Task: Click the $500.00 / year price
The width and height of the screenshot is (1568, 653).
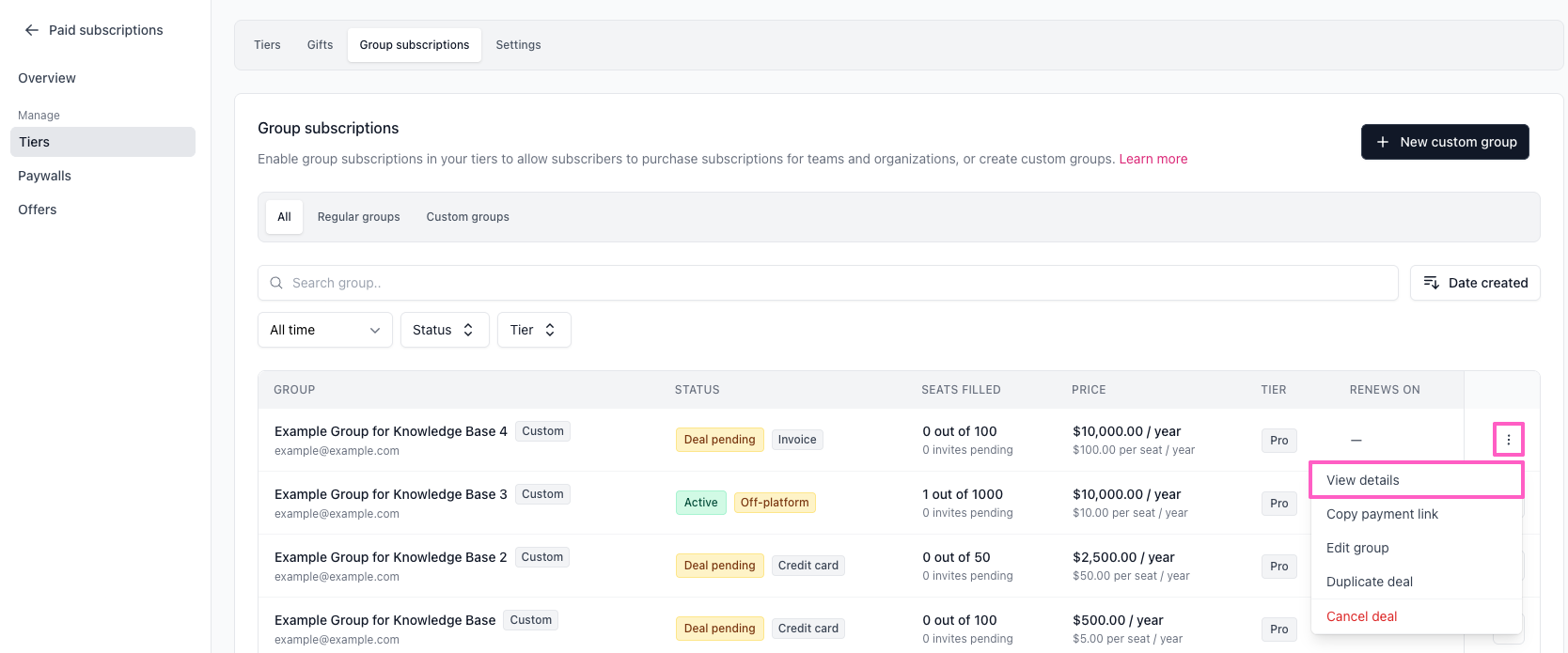Action: point(1118,620)
